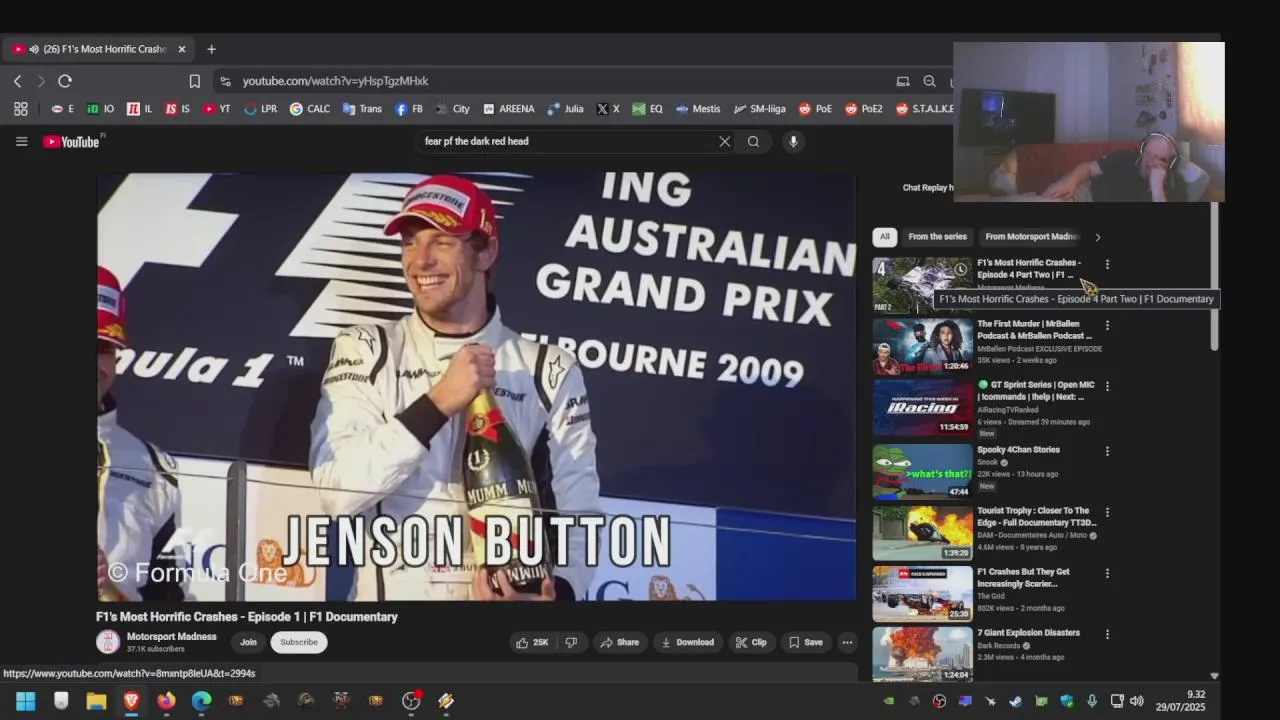Switch to Microsoft Edge in taskbar
Image resolution: width=1280 pixels, height=720 pixels.
coord(201,701)
